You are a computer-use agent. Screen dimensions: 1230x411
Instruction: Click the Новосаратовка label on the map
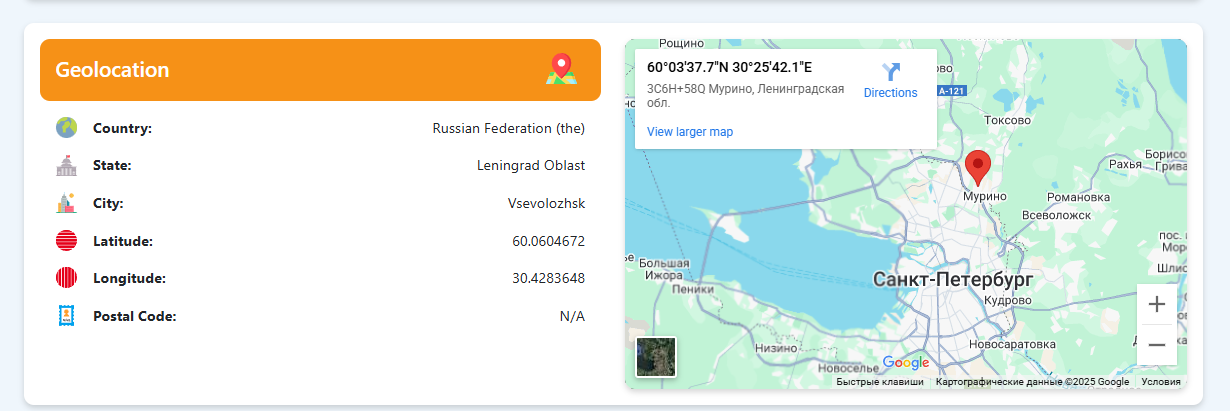click(1012, 344)
